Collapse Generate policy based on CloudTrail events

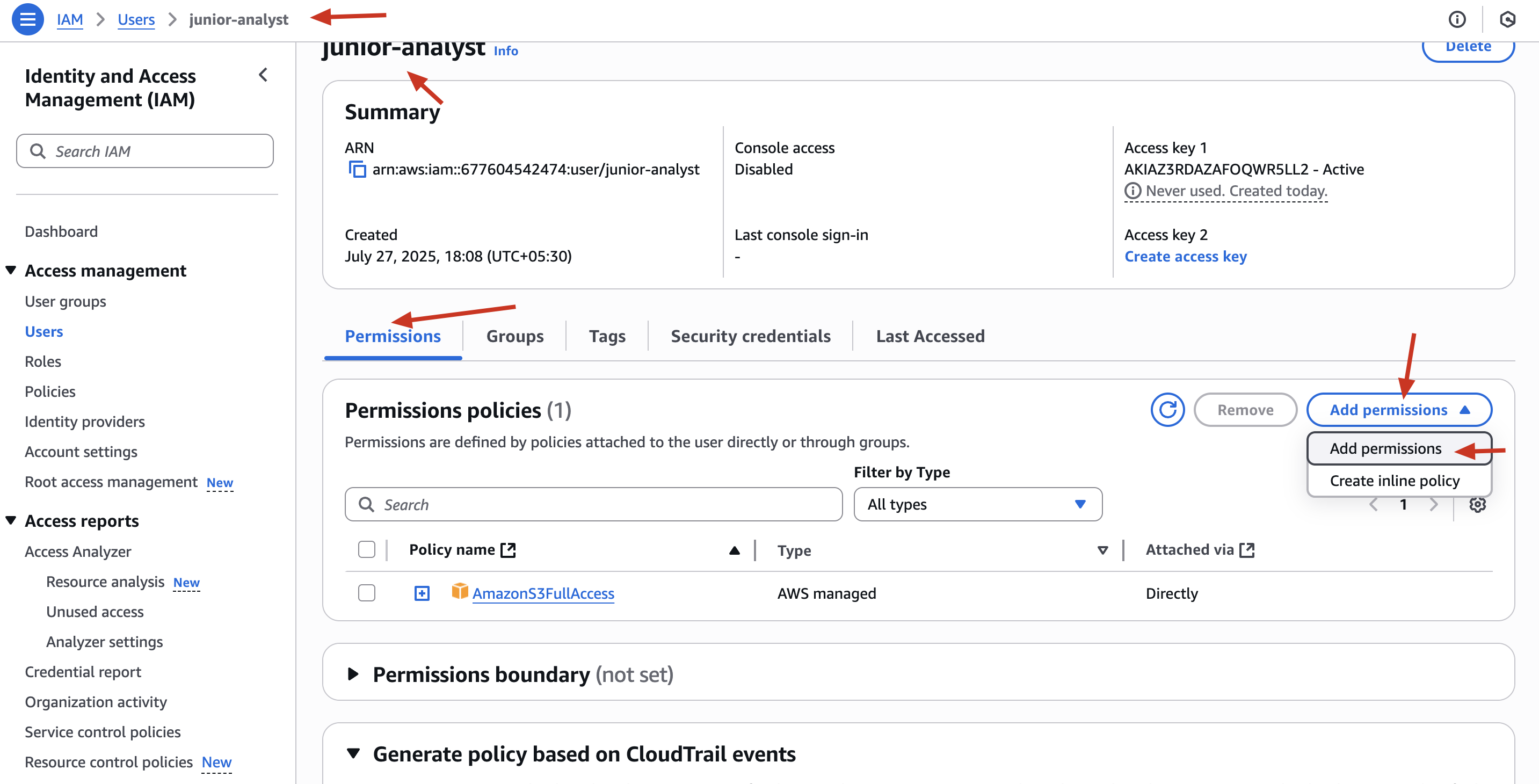point(353,754)
